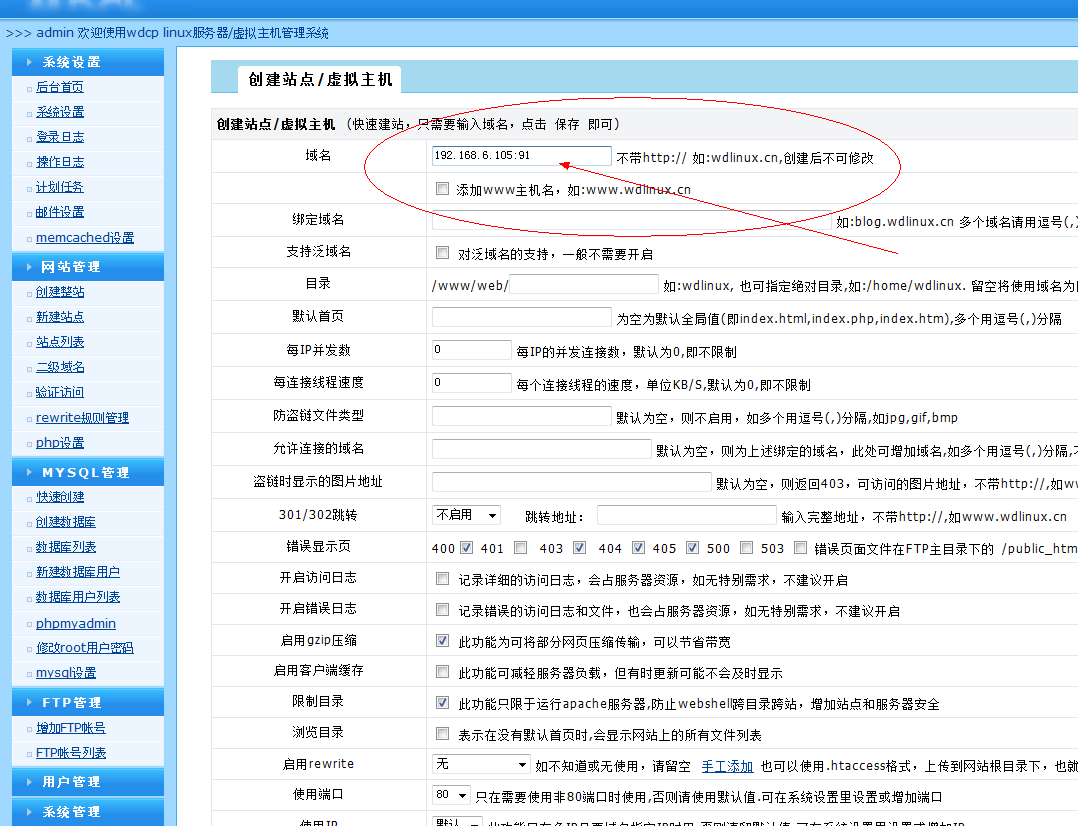Uncheck error page 404 checkbox

coord(638,547)
